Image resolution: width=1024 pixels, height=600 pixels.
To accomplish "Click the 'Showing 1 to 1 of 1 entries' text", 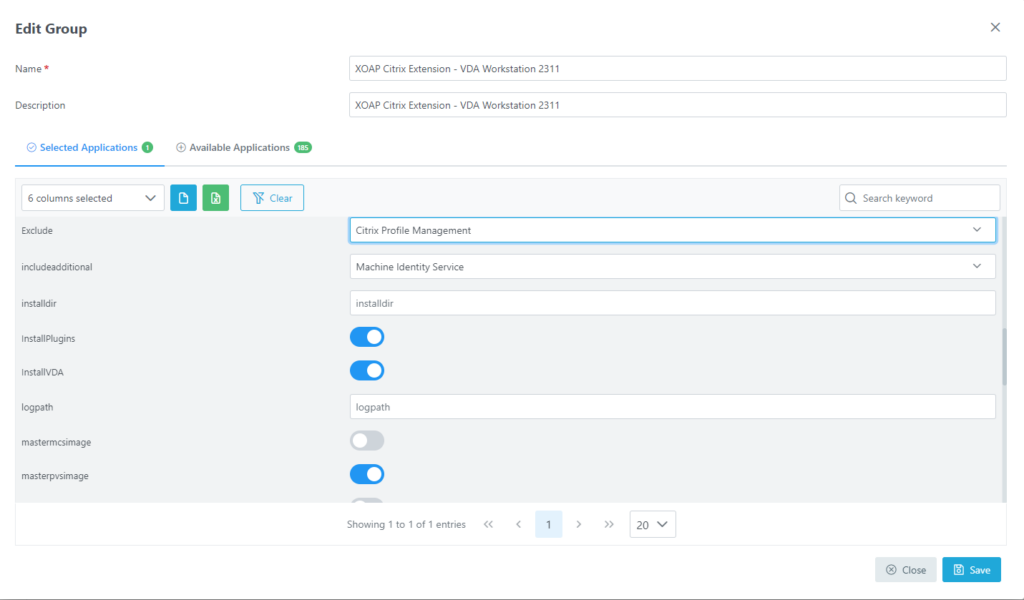I will point(406,524).
